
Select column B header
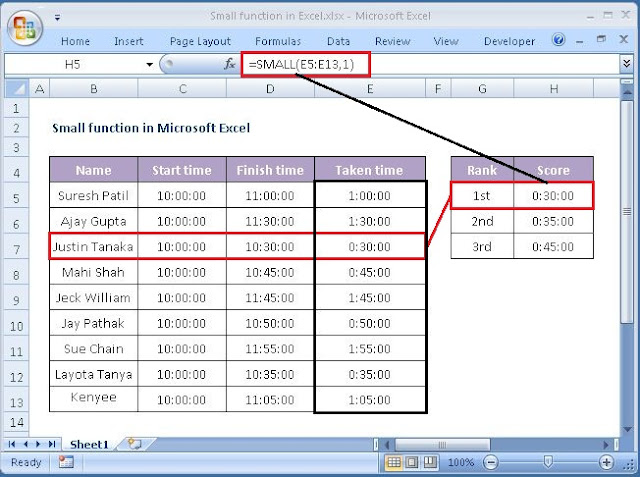(93, 89)
